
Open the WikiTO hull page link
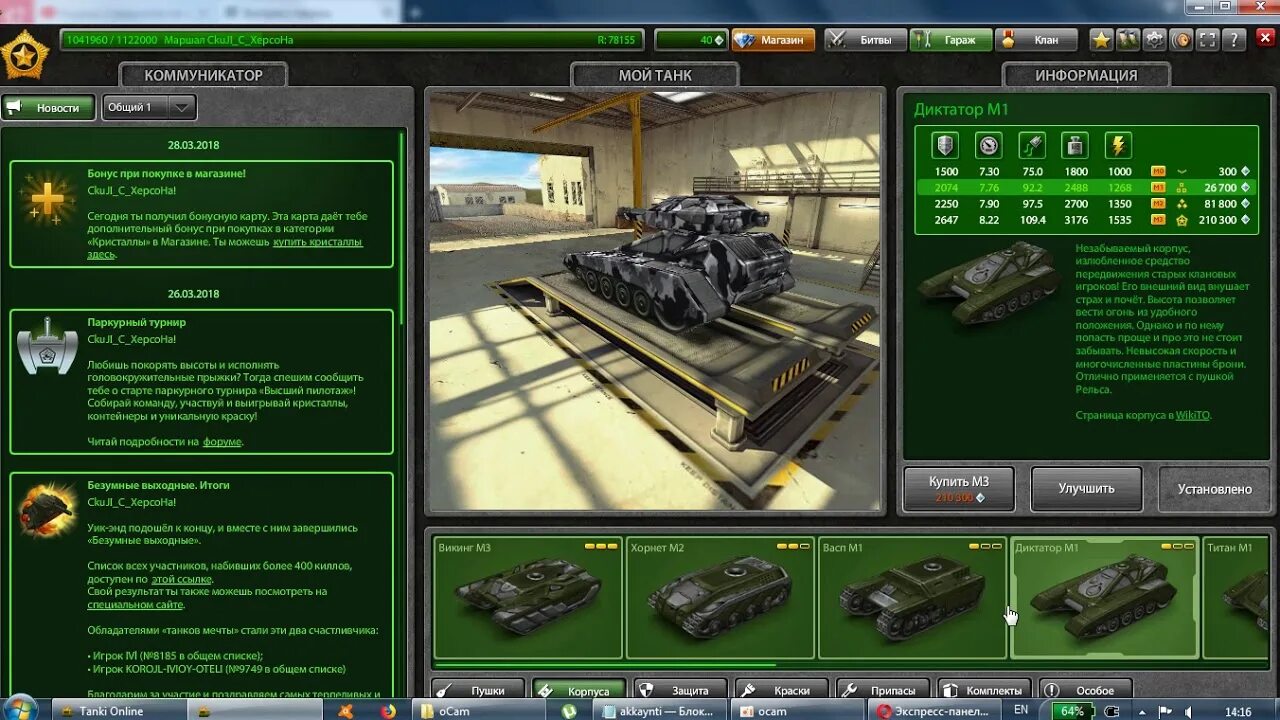click(x=1192, y=415)
